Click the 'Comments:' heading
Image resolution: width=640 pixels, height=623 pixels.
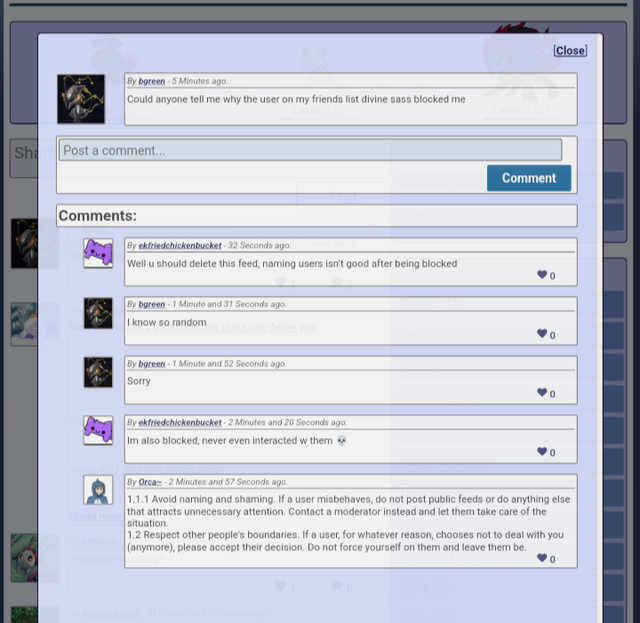(x=98, y=216)
